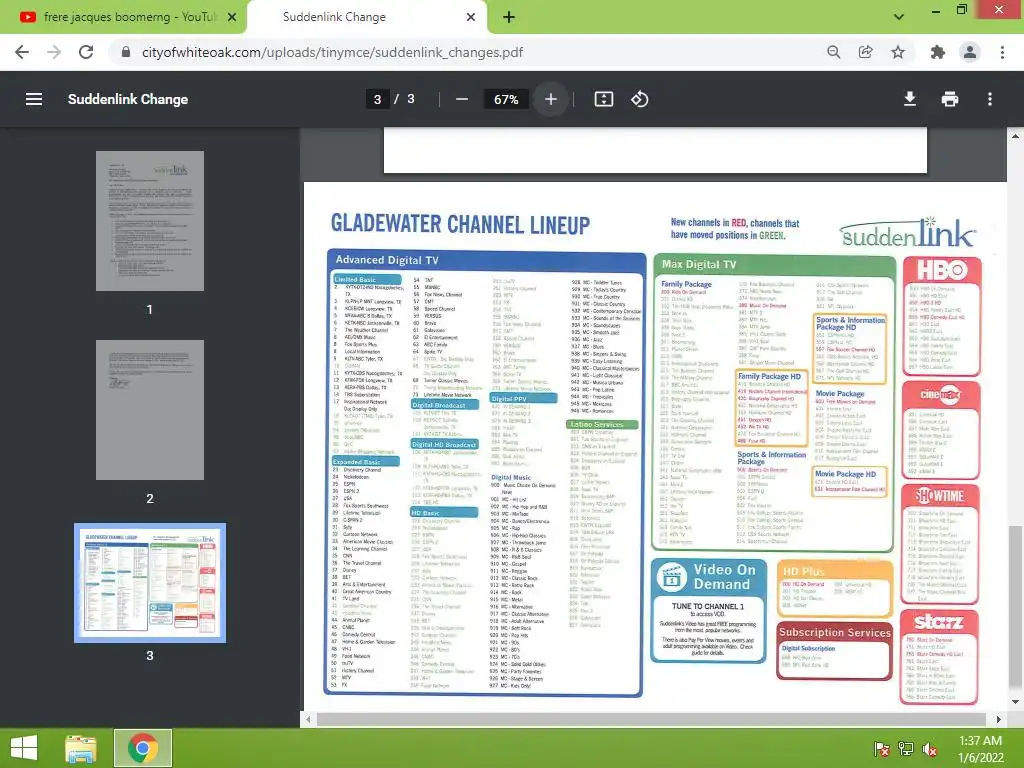Select page 3 thumbnail

(x=150, y=583)
